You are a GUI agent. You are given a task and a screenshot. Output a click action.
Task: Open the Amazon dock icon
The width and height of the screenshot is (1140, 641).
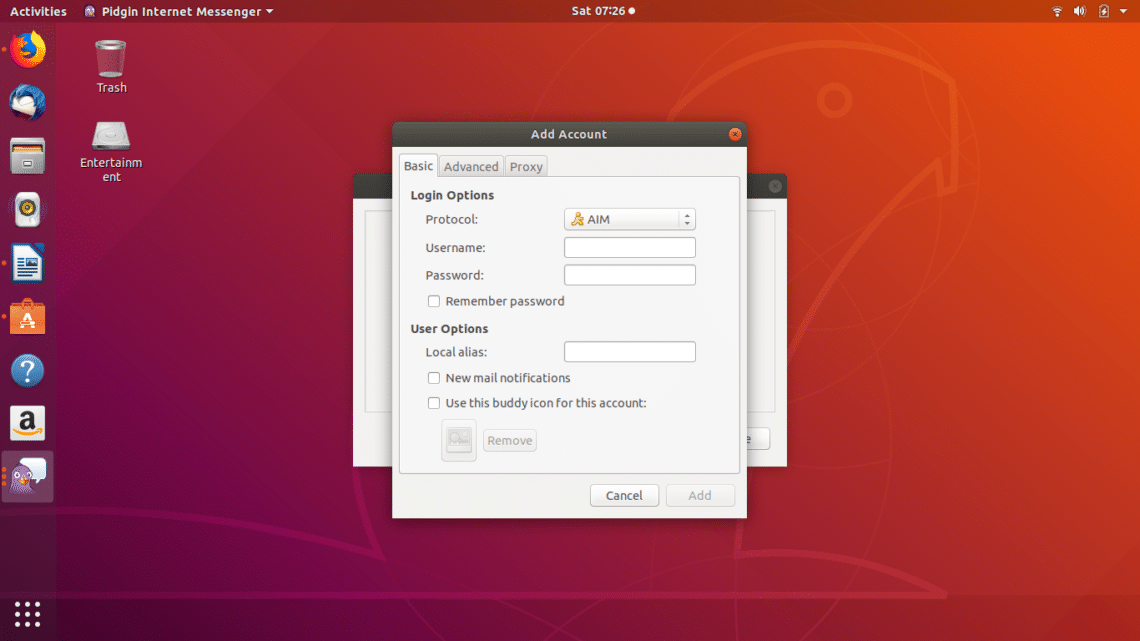click(28, 423)
